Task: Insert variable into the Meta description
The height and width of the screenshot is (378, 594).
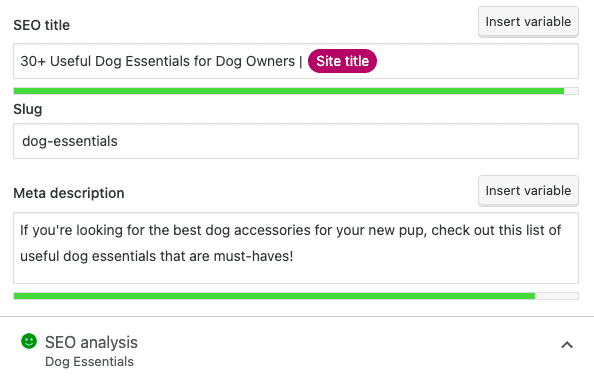Action: 528,191
